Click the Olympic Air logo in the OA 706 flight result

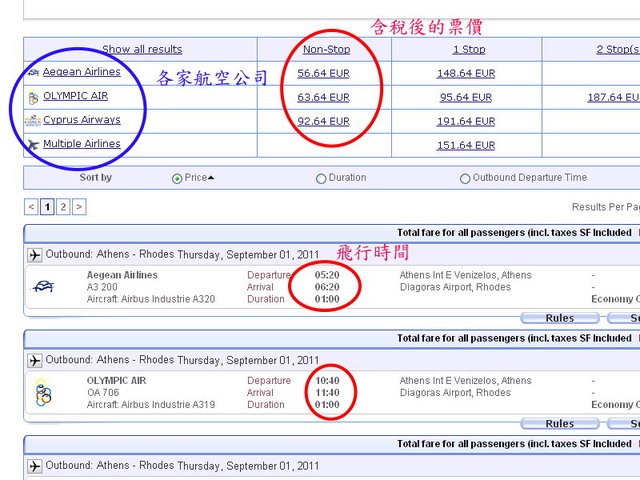[x=42, y=393]
